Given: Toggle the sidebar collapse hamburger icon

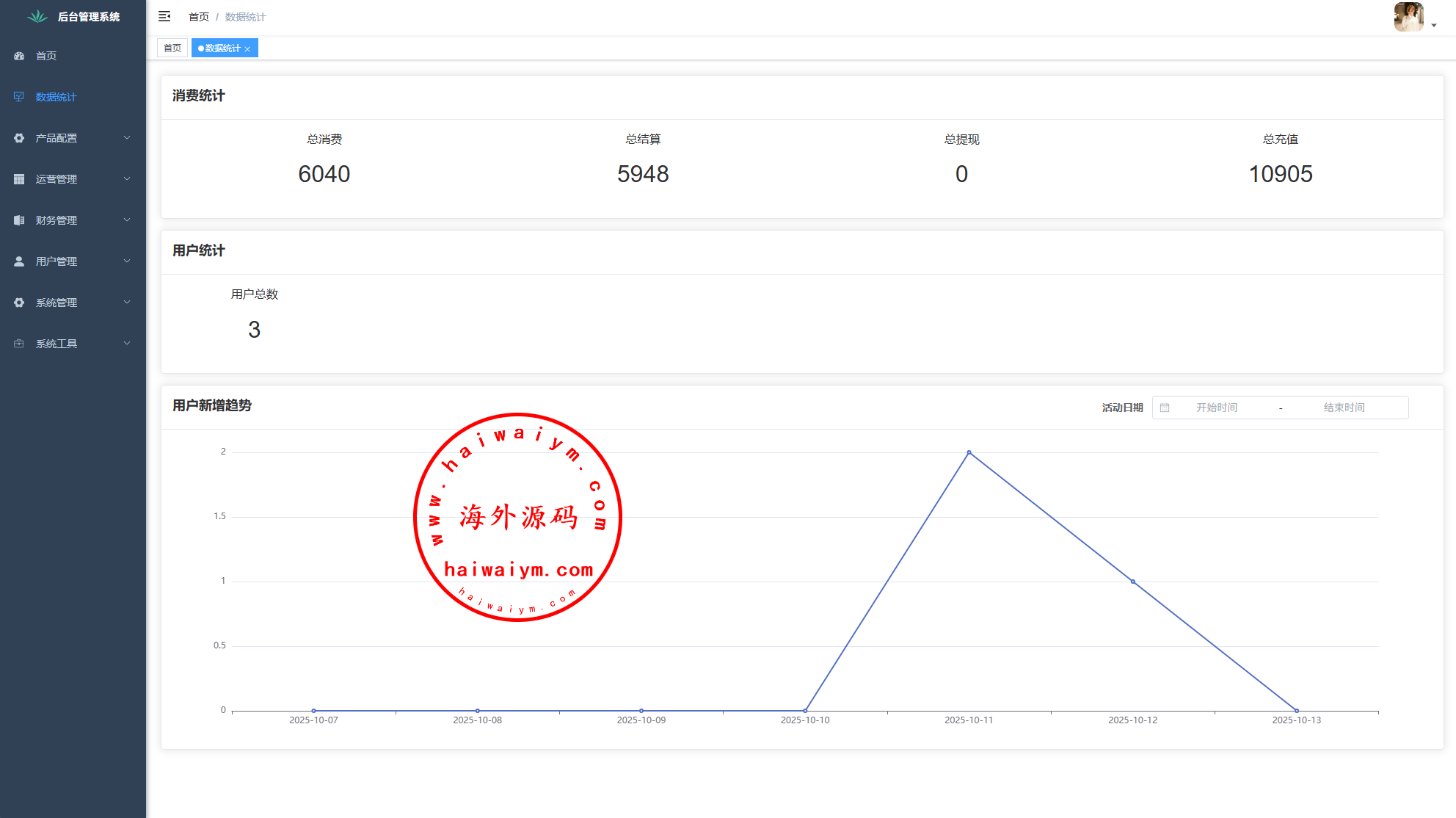Looking at the screenshot, I should [x=164, y=16].
